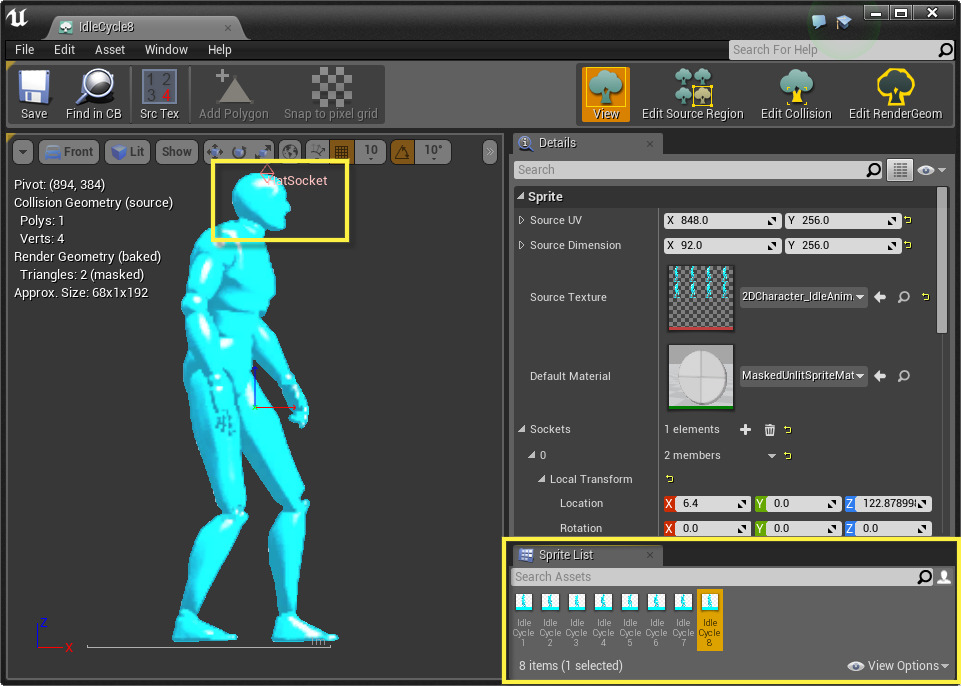Open the Asset menu

pyautogui.click(x=110, y=50)
